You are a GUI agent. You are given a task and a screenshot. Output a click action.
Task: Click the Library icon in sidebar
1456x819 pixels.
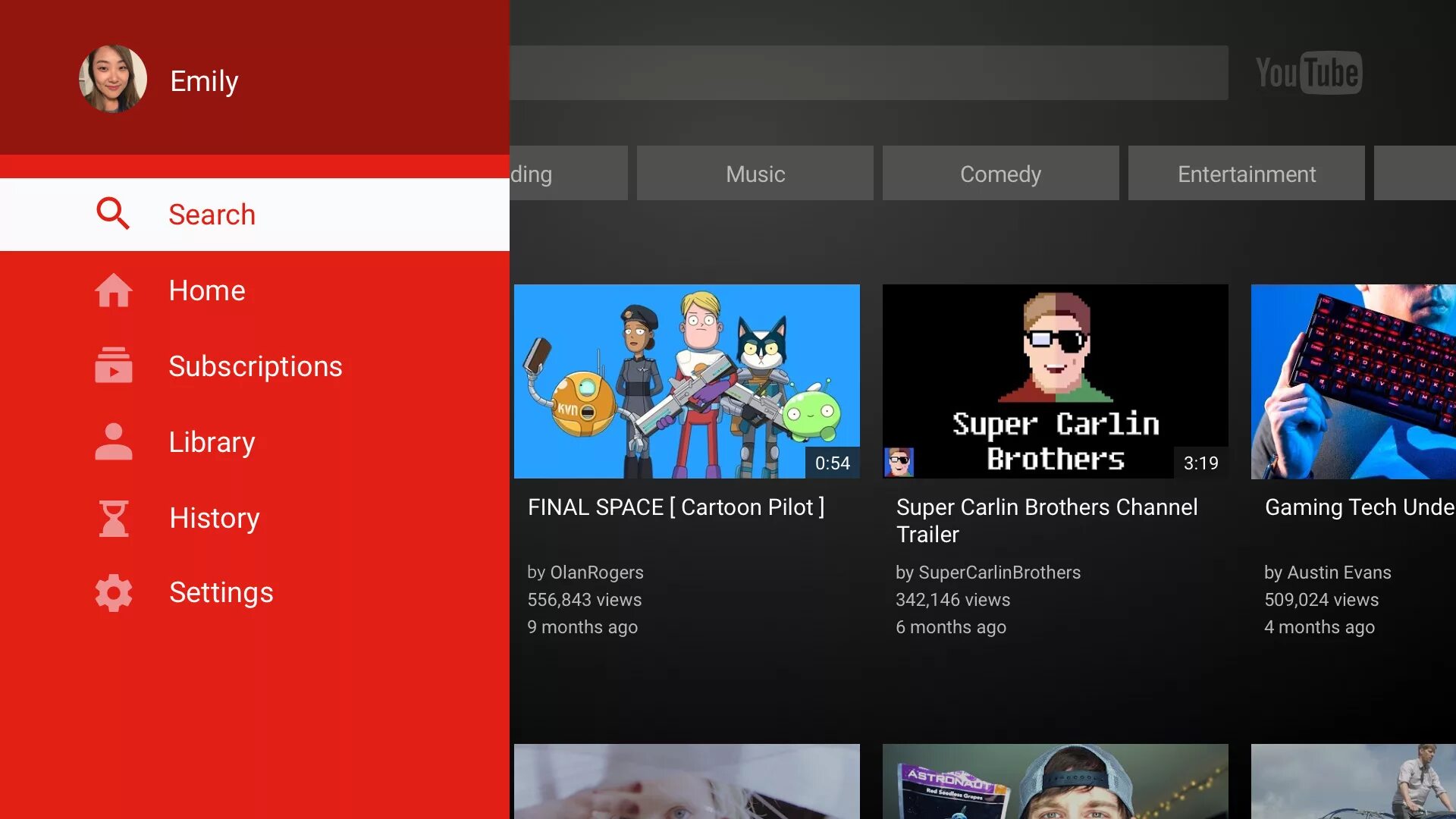(113, 442)
